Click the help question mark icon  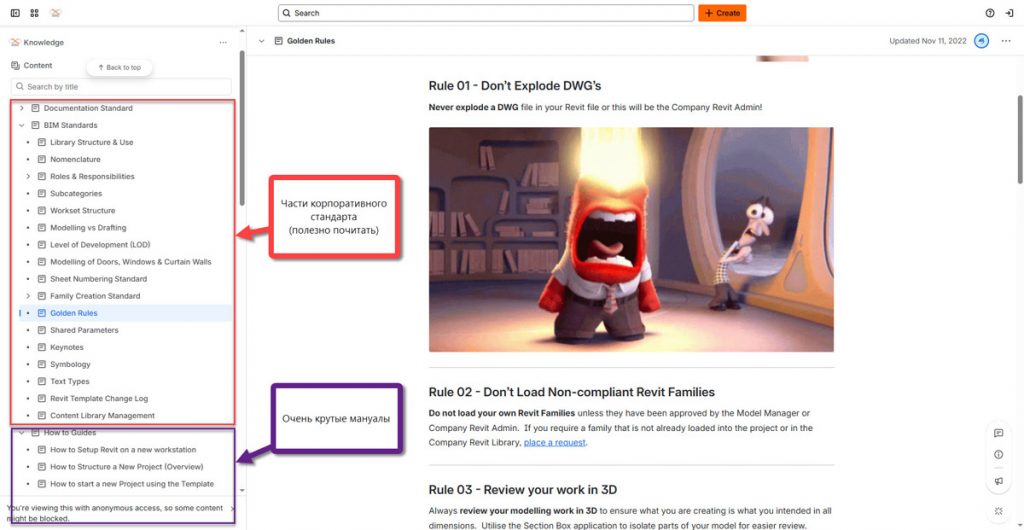coord(990,13)
